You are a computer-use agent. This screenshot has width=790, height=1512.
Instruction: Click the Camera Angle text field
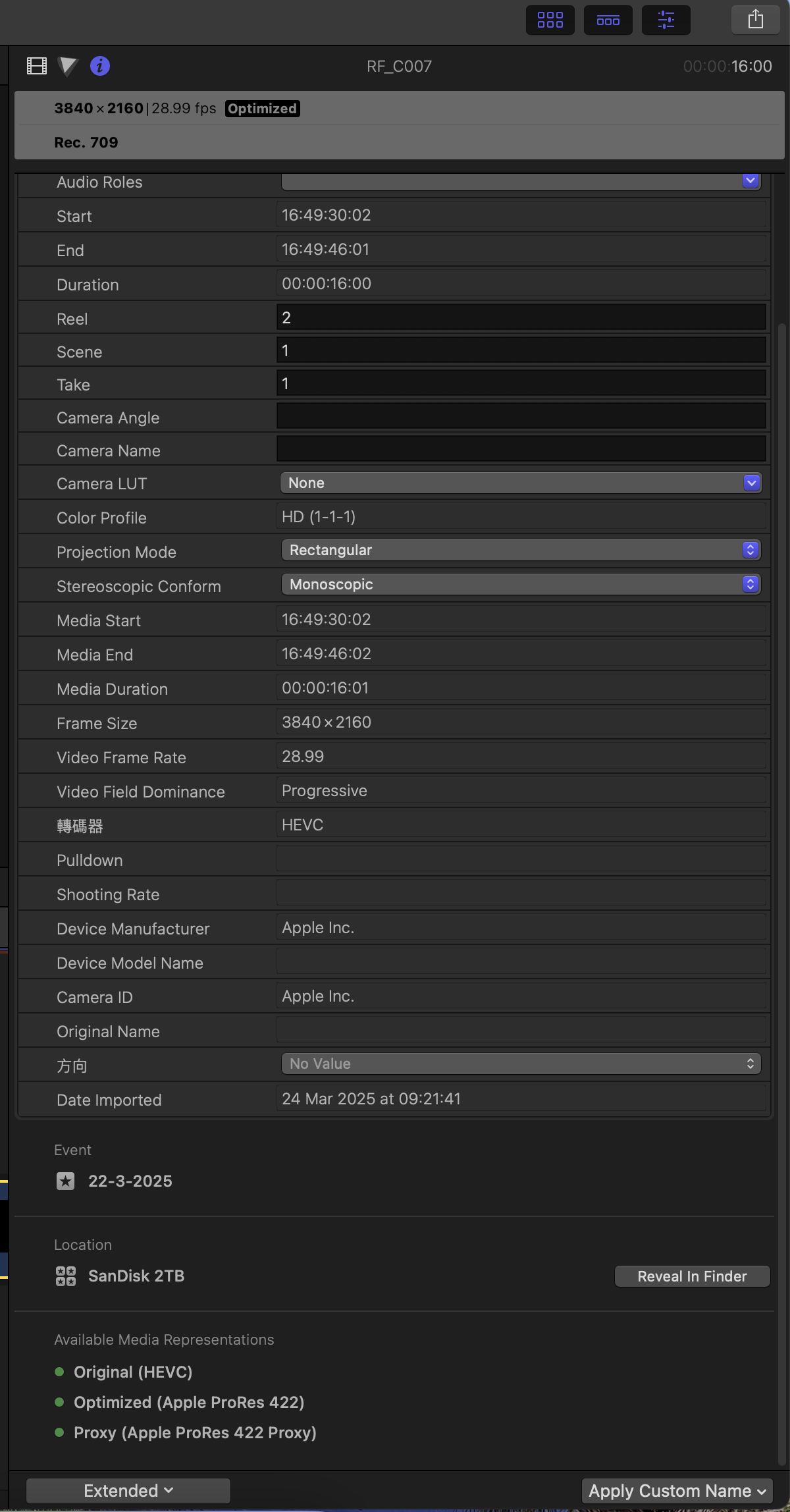[520, 416]
